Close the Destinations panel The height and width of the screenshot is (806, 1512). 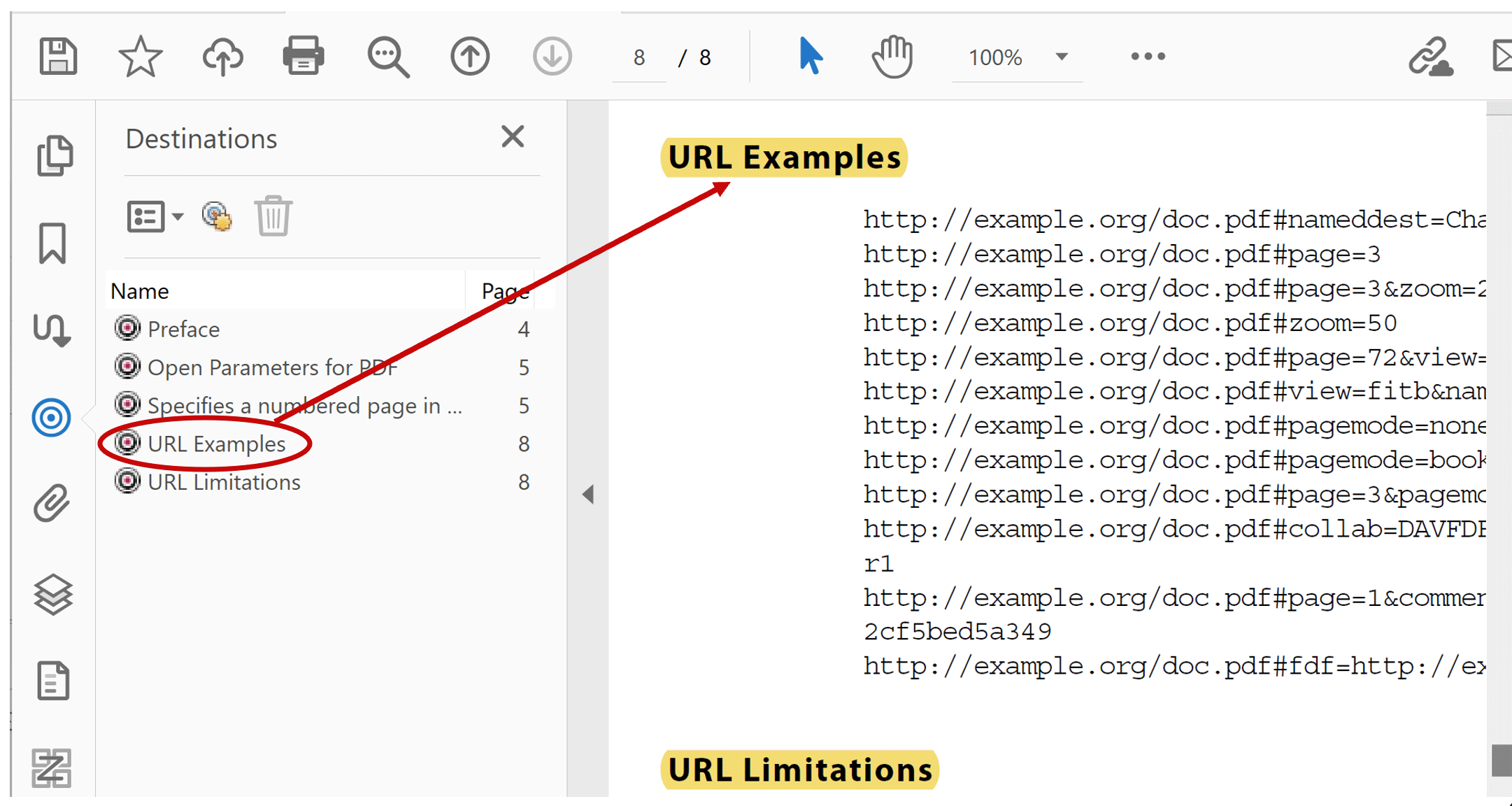click(x=513, y=136)
